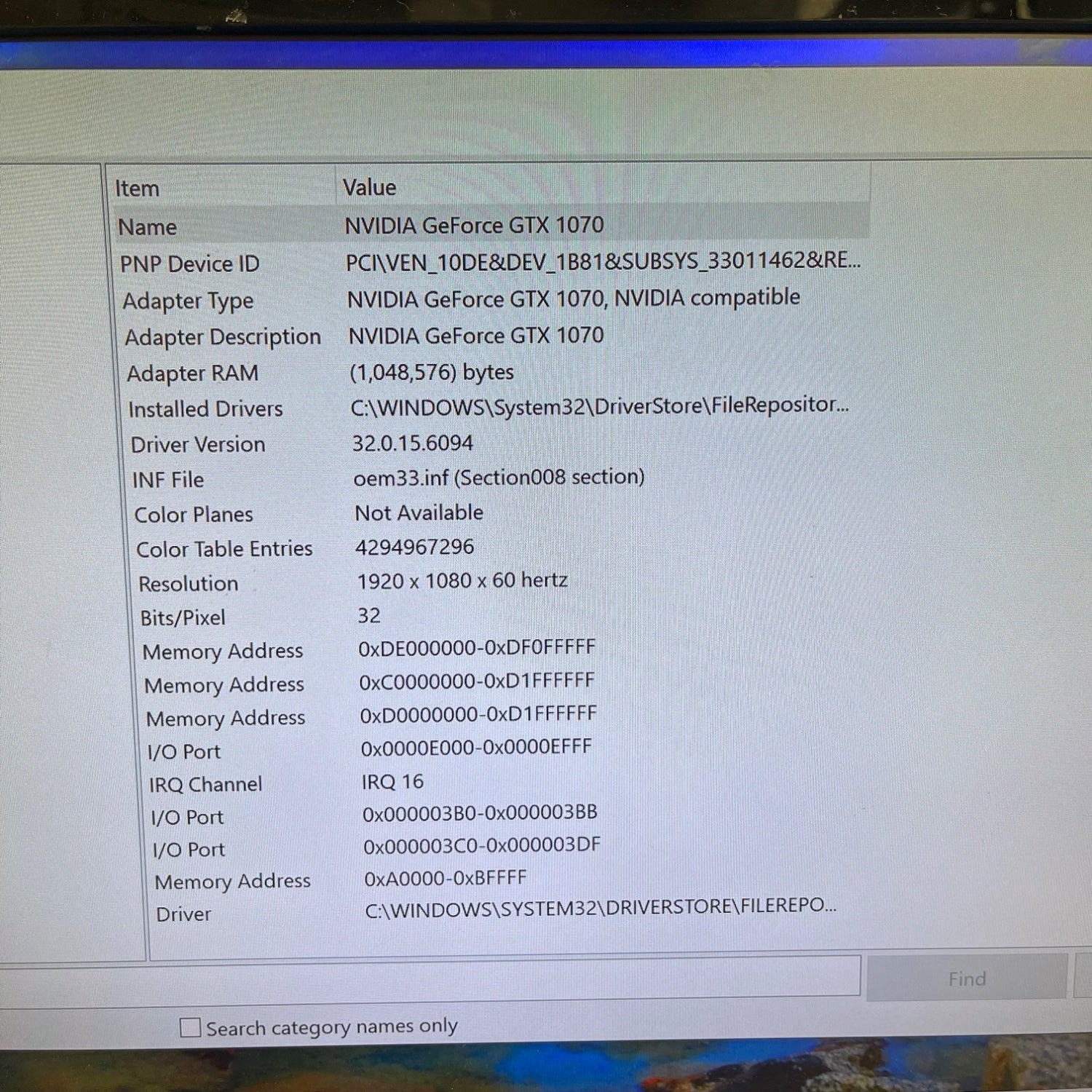Click the value 0xC0000000-0xD1FFFFFF
Screen dimensions: 1092x1092
click(477, 681)
